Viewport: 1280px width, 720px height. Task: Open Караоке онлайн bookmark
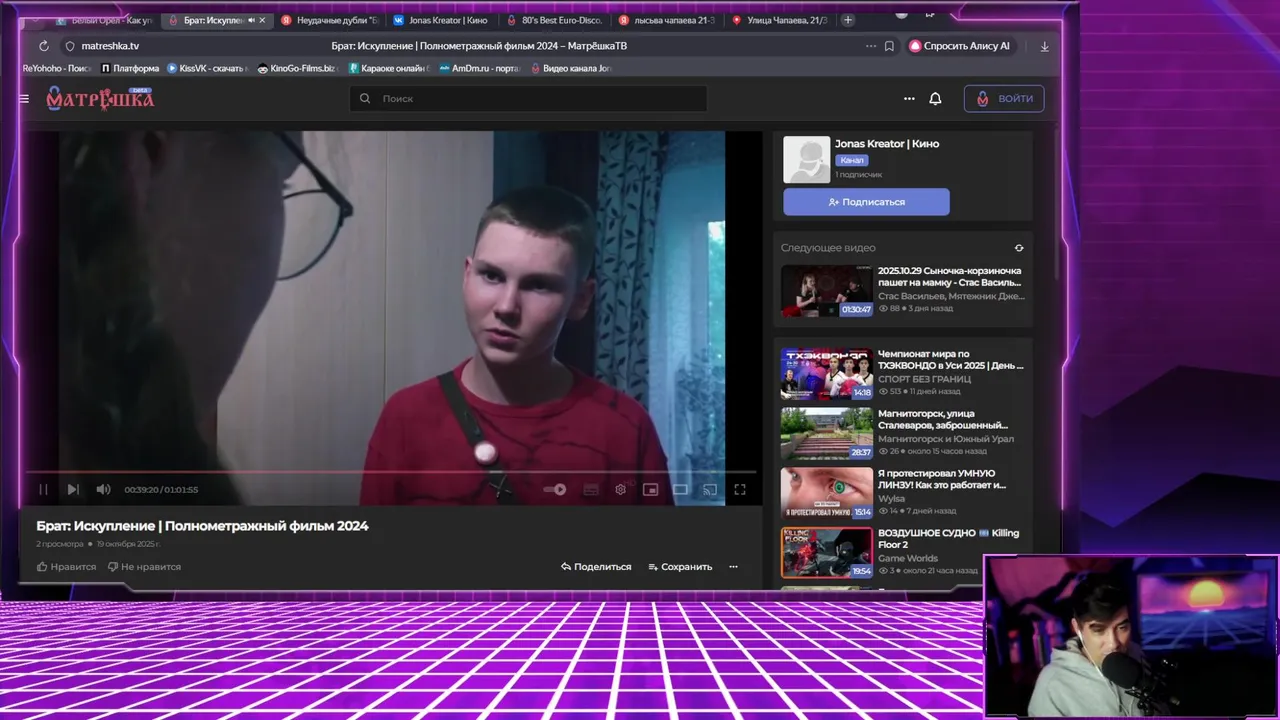click(390, 68)
